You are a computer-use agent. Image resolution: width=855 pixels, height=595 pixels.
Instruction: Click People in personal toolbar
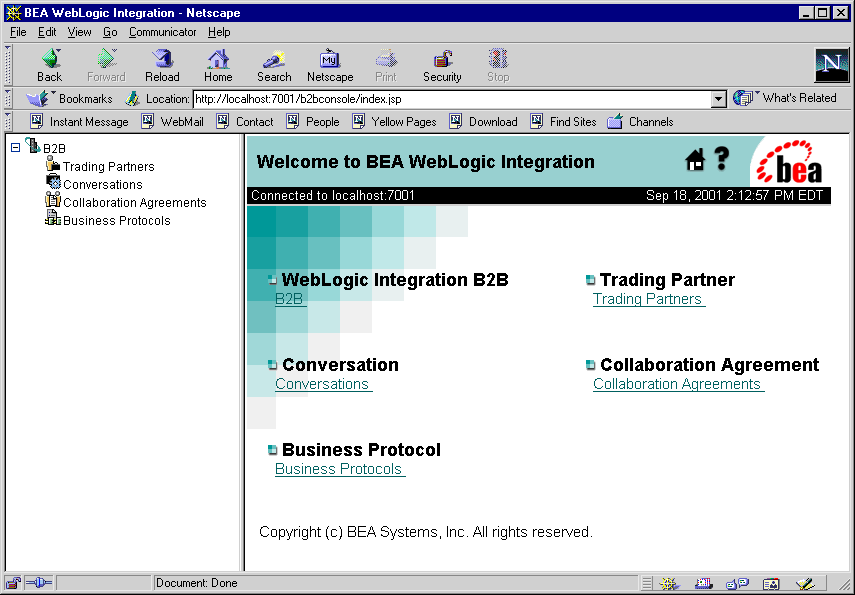click(313, 122)
